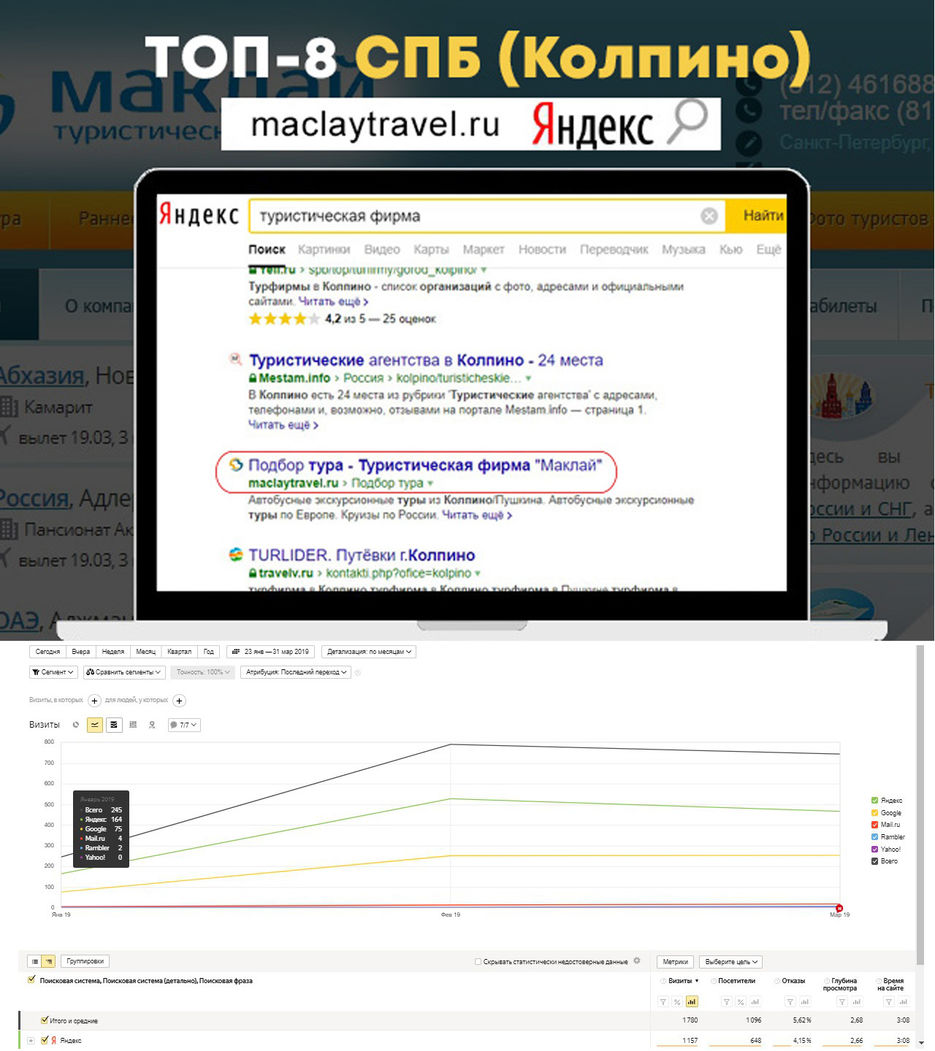Select the Неделя period button
This screenshot has width=935, height=1051.
coord(113,652)
